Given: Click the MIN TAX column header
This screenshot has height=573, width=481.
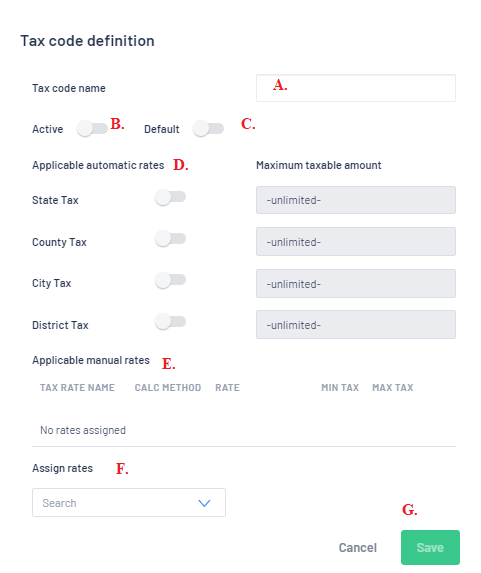Looking at the screenshot, I should tap(340, 387).
